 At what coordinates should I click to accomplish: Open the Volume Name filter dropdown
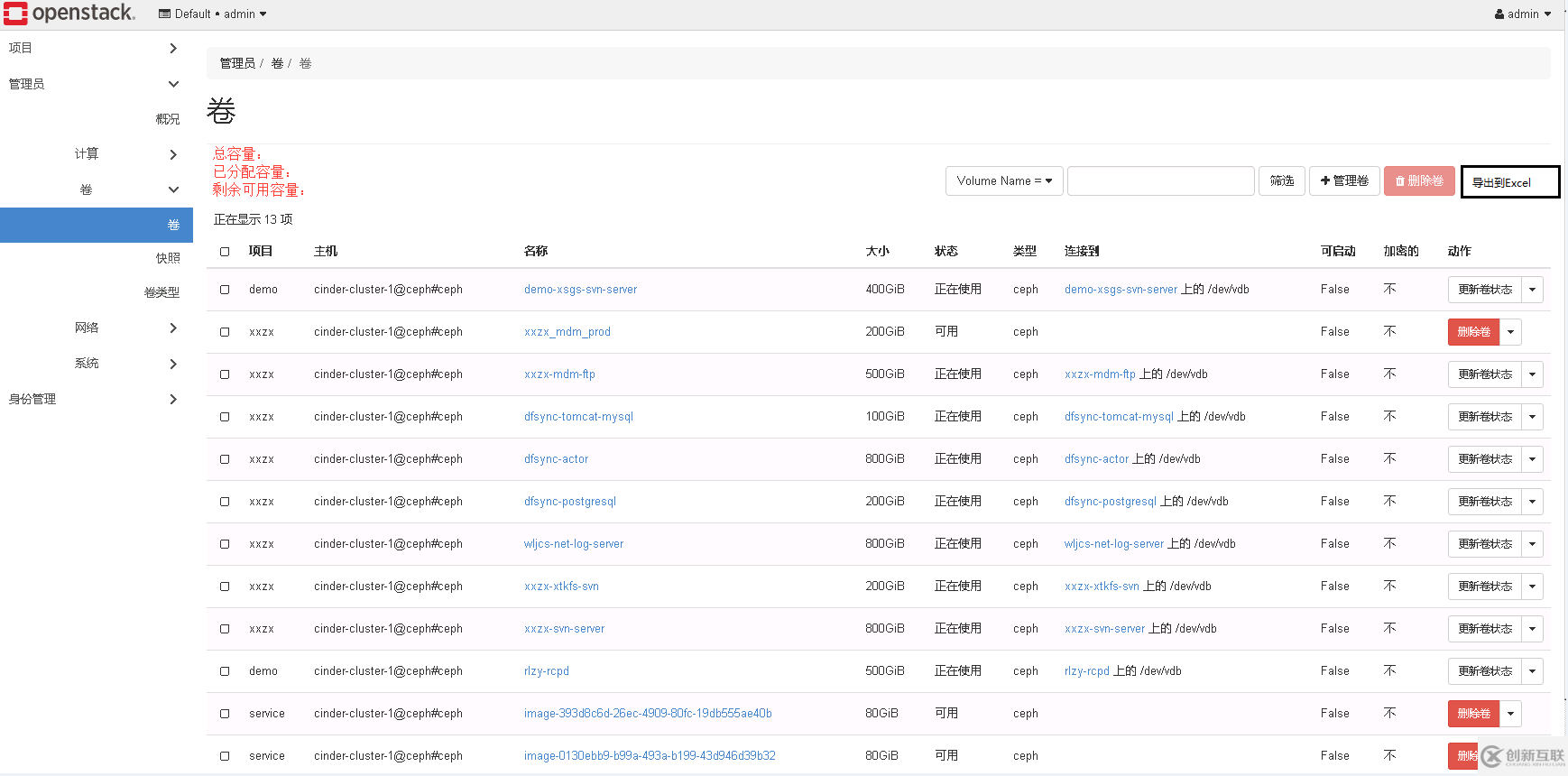coord(1004,180)
